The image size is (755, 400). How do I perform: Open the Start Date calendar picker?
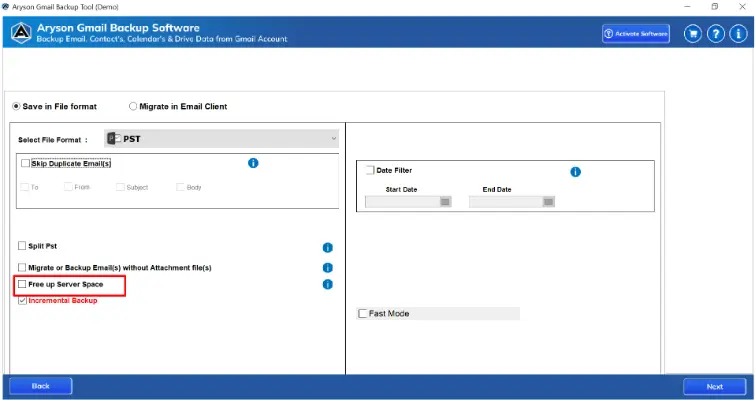(x=445, y=202)
